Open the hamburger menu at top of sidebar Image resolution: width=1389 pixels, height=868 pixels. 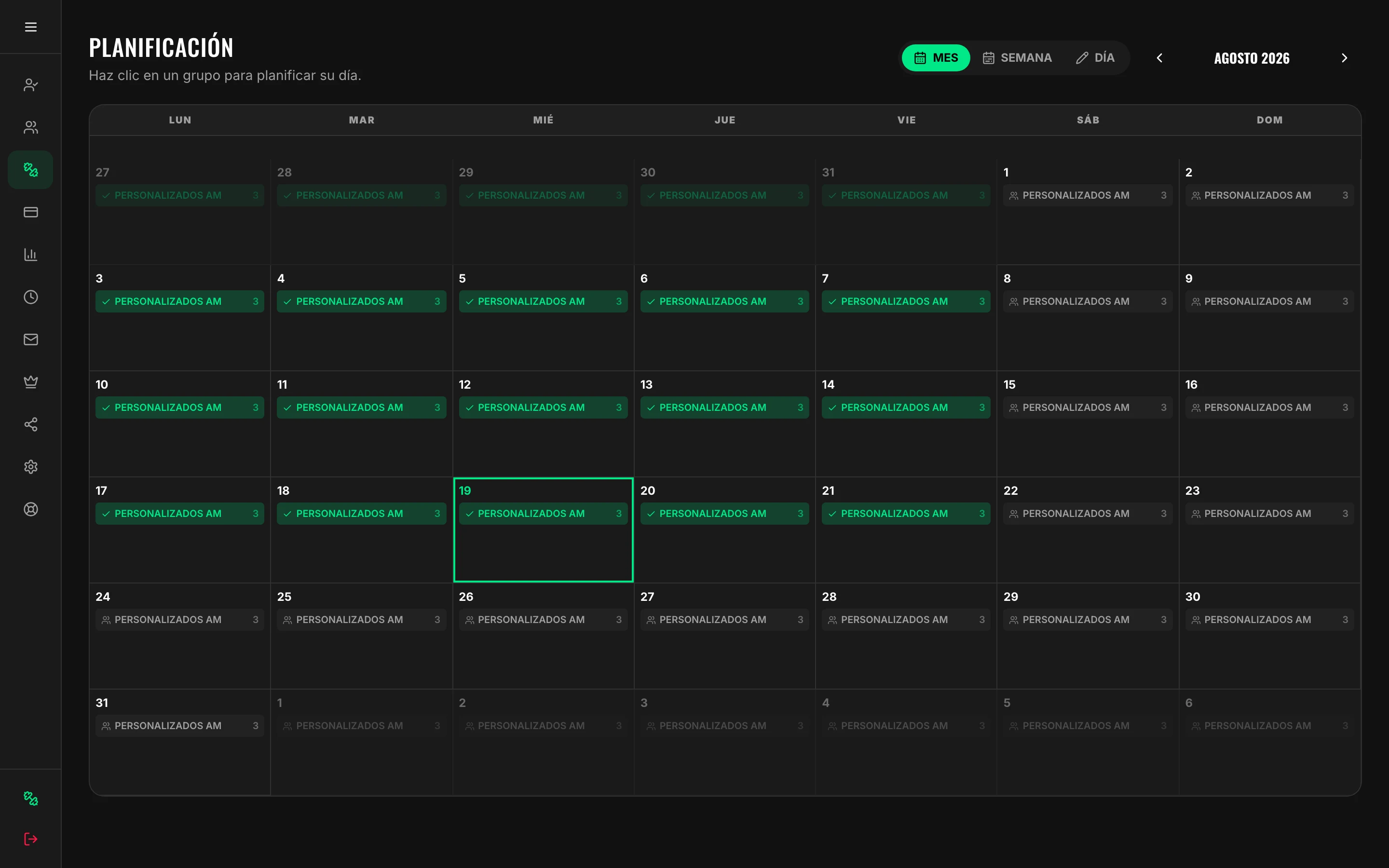tap(31, 27)
